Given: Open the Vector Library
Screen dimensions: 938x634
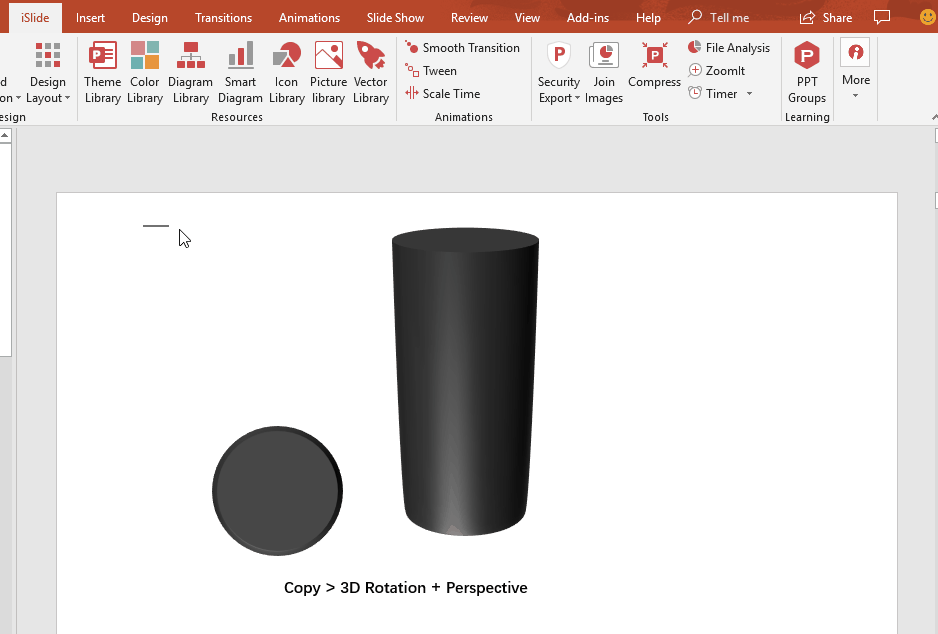Looking at the screenshot, I should (x=371, y=72).
